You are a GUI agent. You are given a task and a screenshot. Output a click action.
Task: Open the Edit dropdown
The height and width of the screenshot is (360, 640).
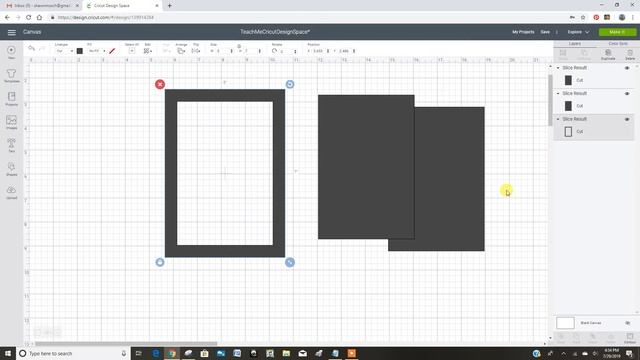point(148,51)
